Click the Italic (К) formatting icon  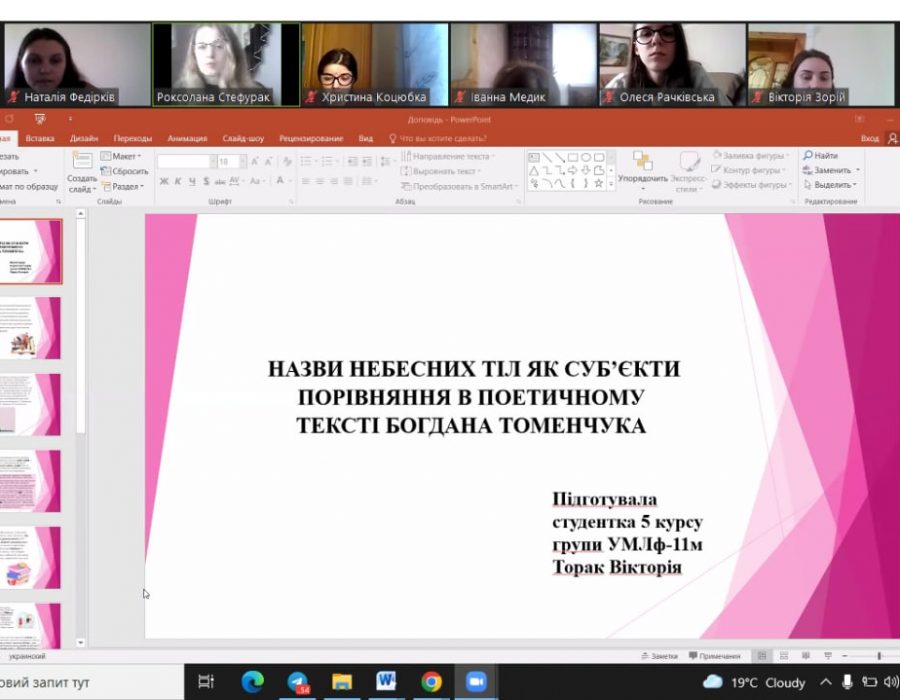(178, 181)
